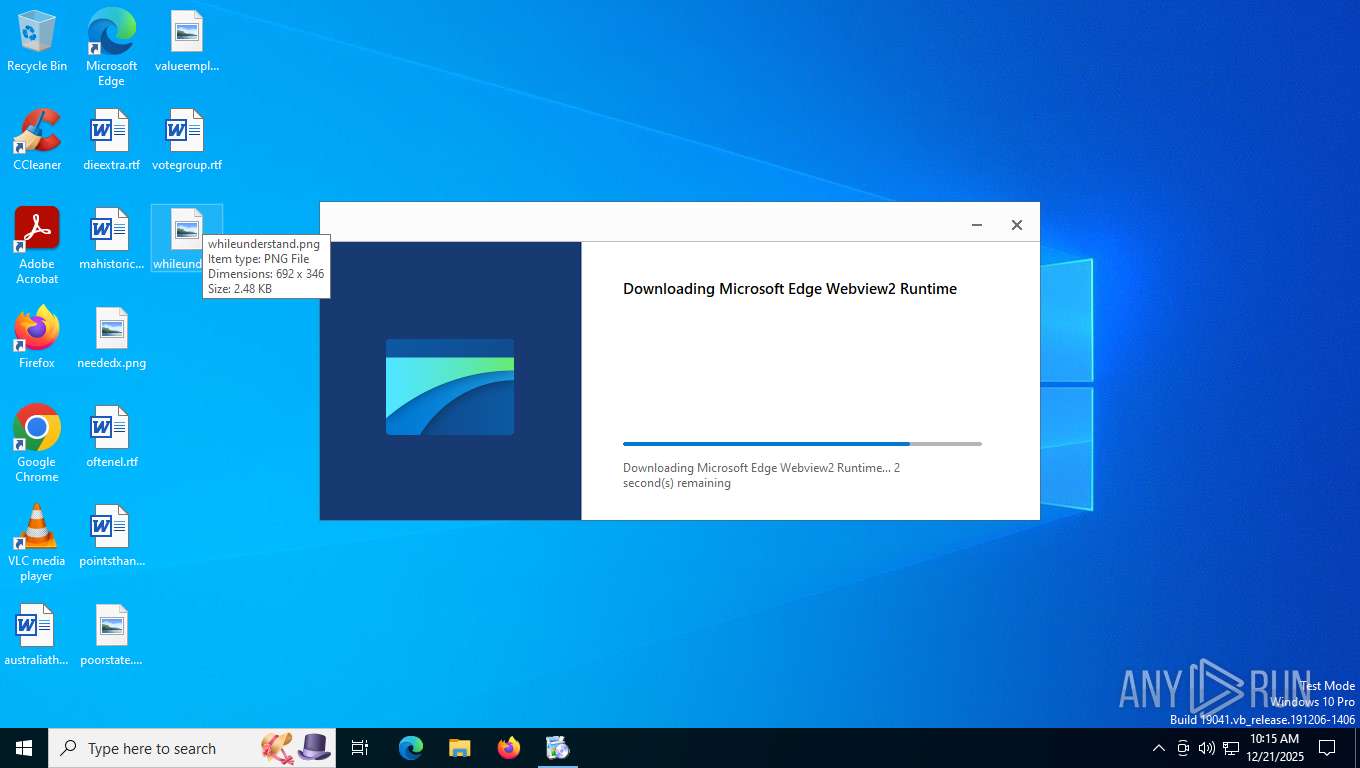The image size is (1360, 768).
Task: Open the network status tray icon
Action: pos(1231,748)
